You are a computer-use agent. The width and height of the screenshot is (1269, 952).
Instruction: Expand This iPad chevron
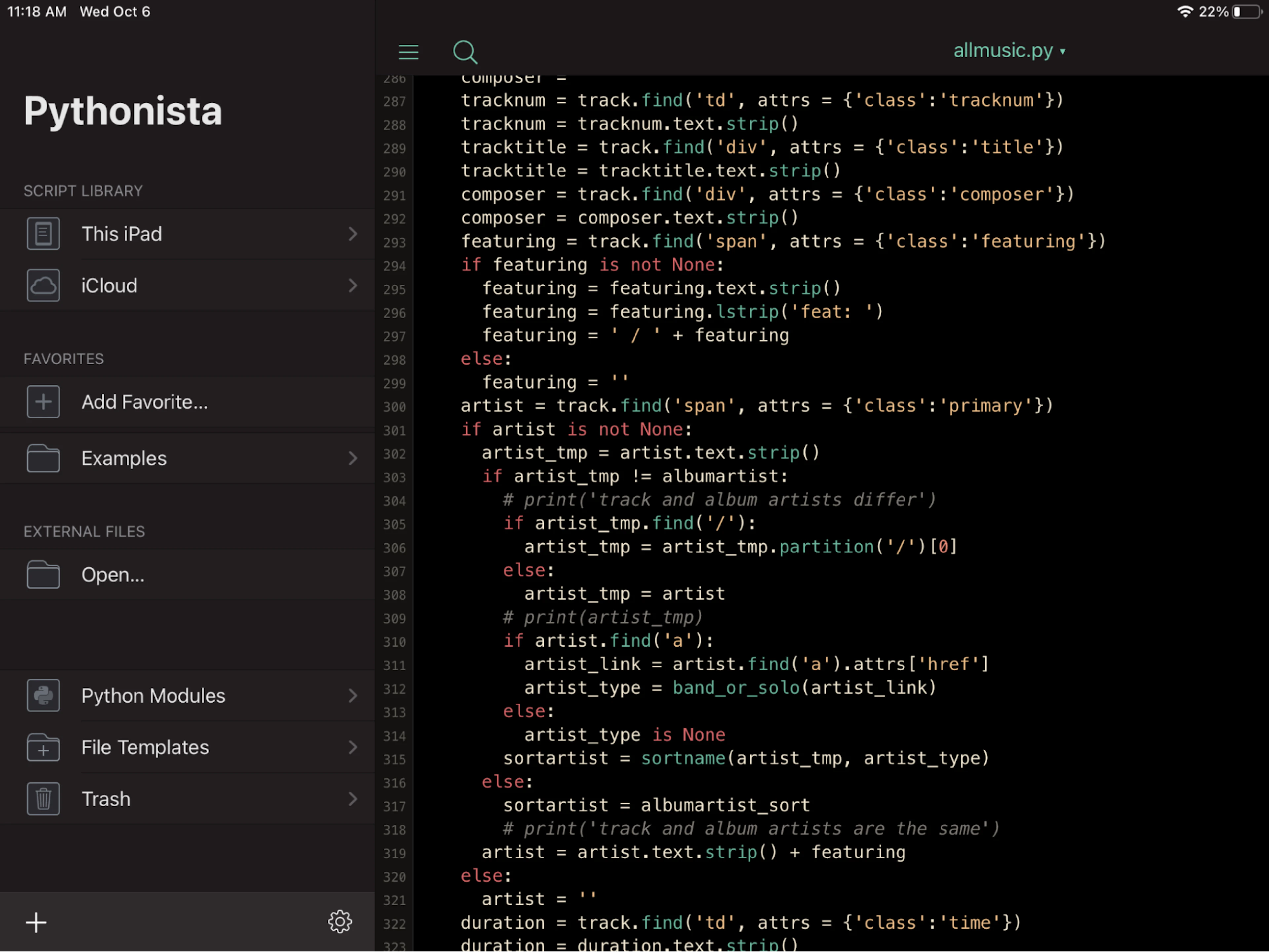click(353, 234)
